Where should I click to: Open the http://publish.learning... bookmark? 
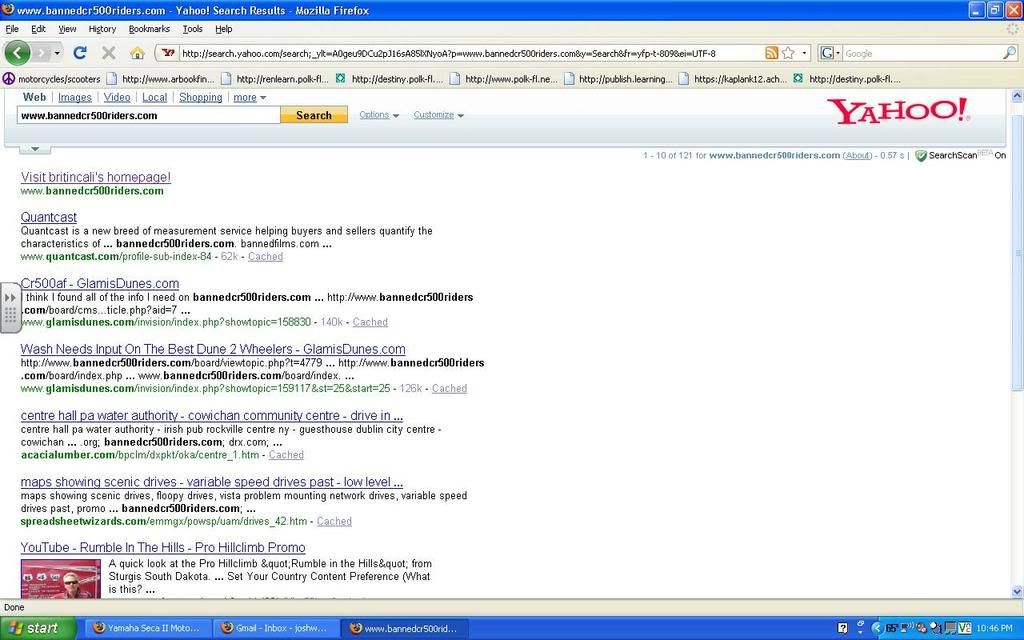(618, 79)
